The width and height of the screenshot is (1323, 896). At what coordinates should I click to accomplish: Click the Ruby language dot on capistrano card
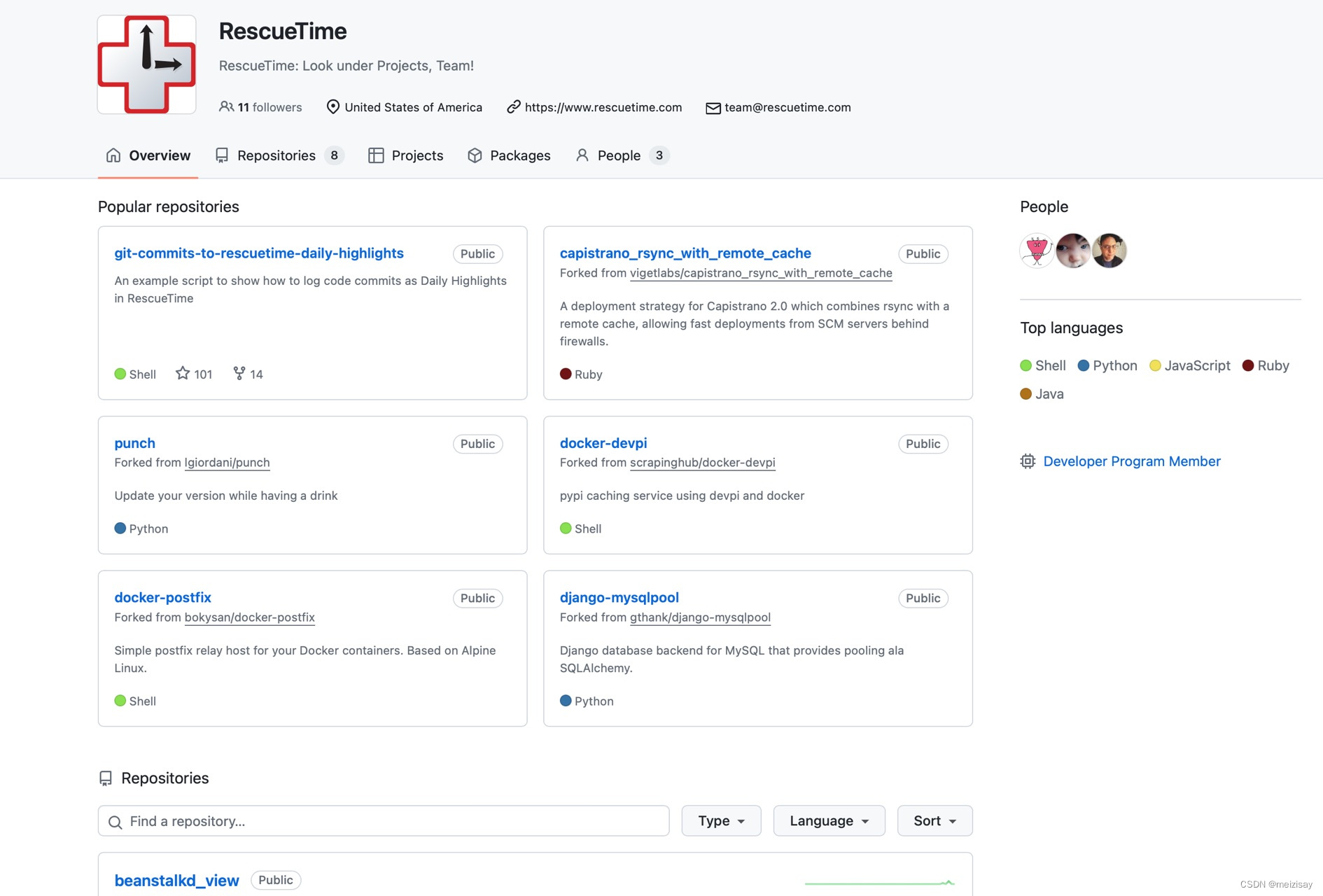[566, 374]
